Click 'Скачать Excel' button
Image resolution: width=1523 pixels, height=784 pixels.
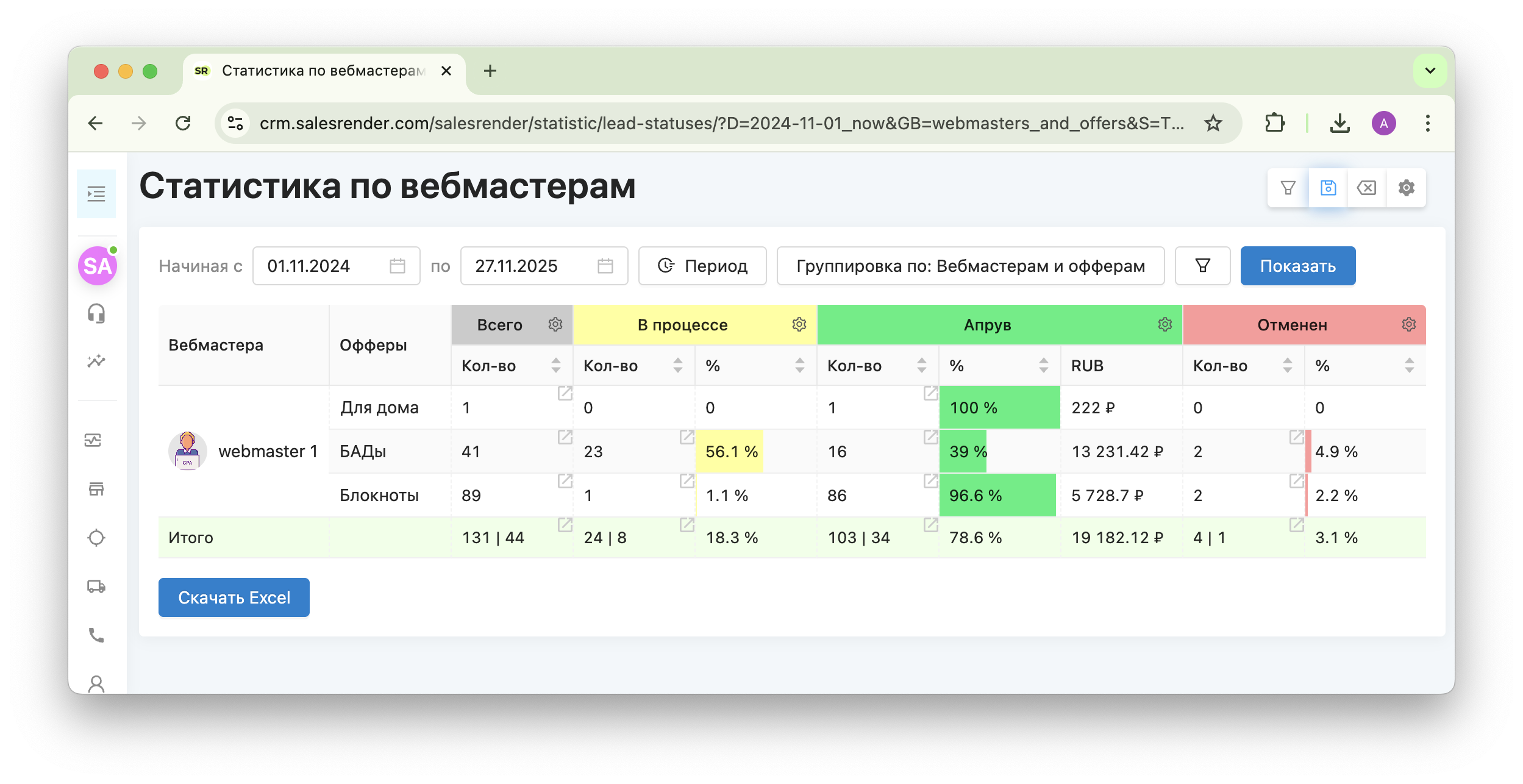click(234, 597)
